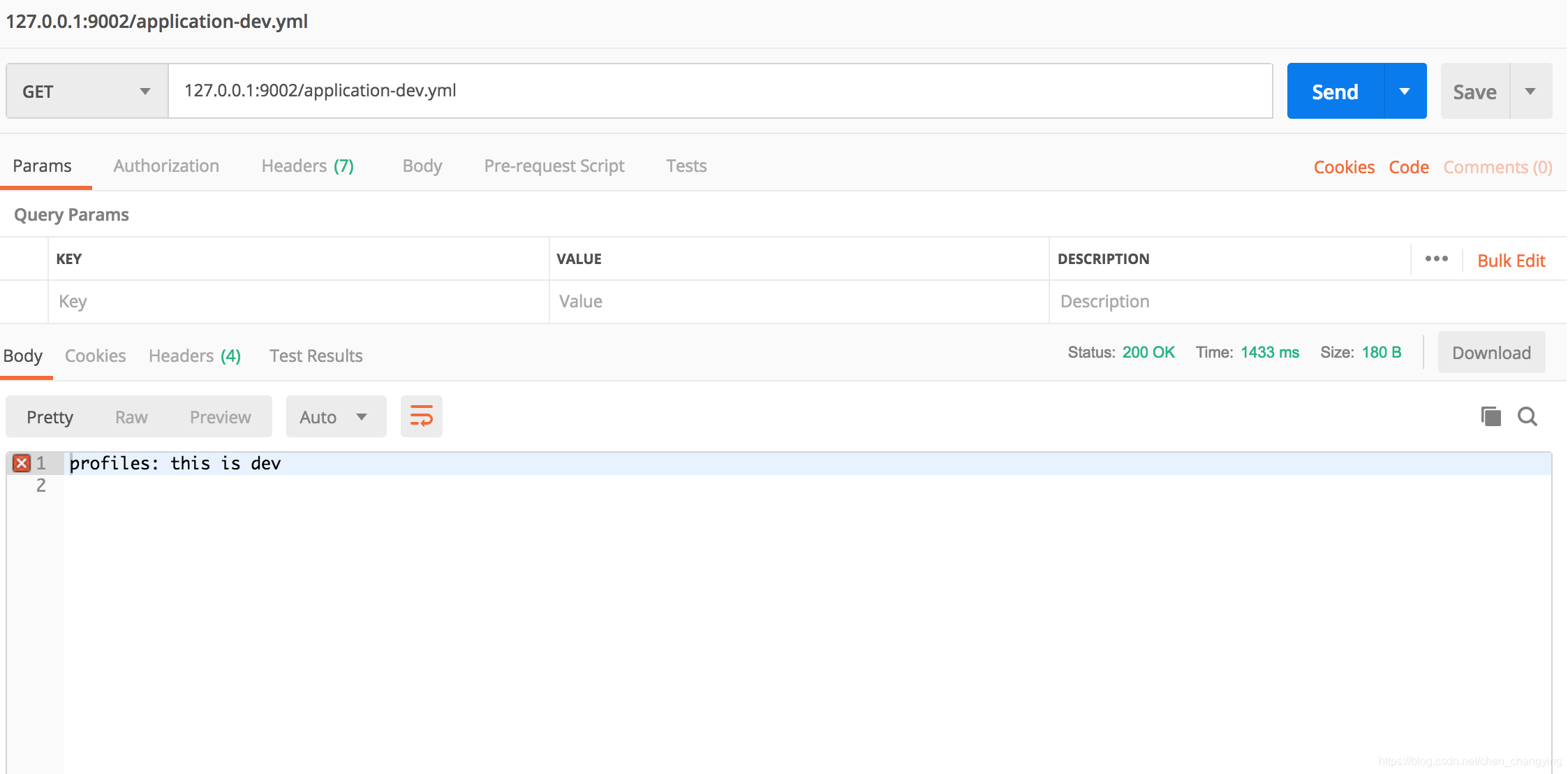This screenshot has width=1568, height=774.
Task: Click the line 1 error indicator icon
Action: (x=21, y=463)
